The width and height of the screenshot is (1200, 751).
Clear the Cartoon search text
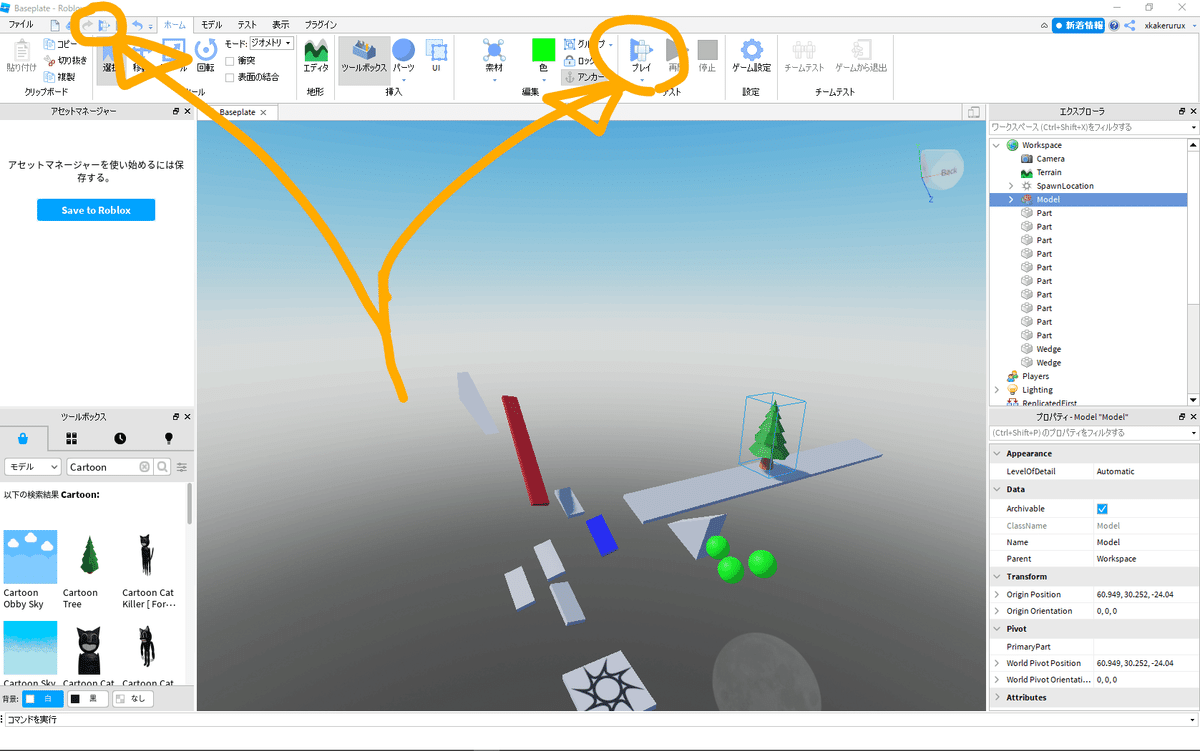(x=145, y=467)
